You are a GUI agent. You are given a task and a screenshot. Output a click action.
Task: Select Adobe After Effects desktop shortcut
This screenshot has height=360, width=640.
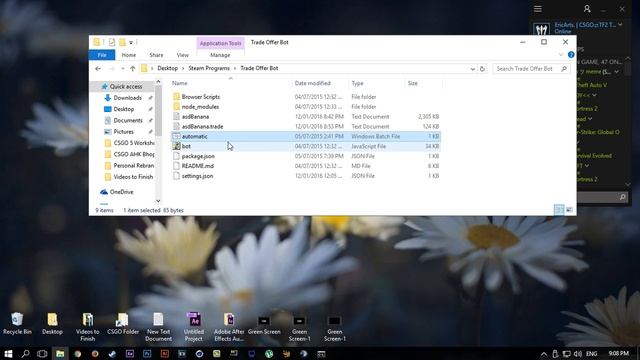tap(229, 327)
